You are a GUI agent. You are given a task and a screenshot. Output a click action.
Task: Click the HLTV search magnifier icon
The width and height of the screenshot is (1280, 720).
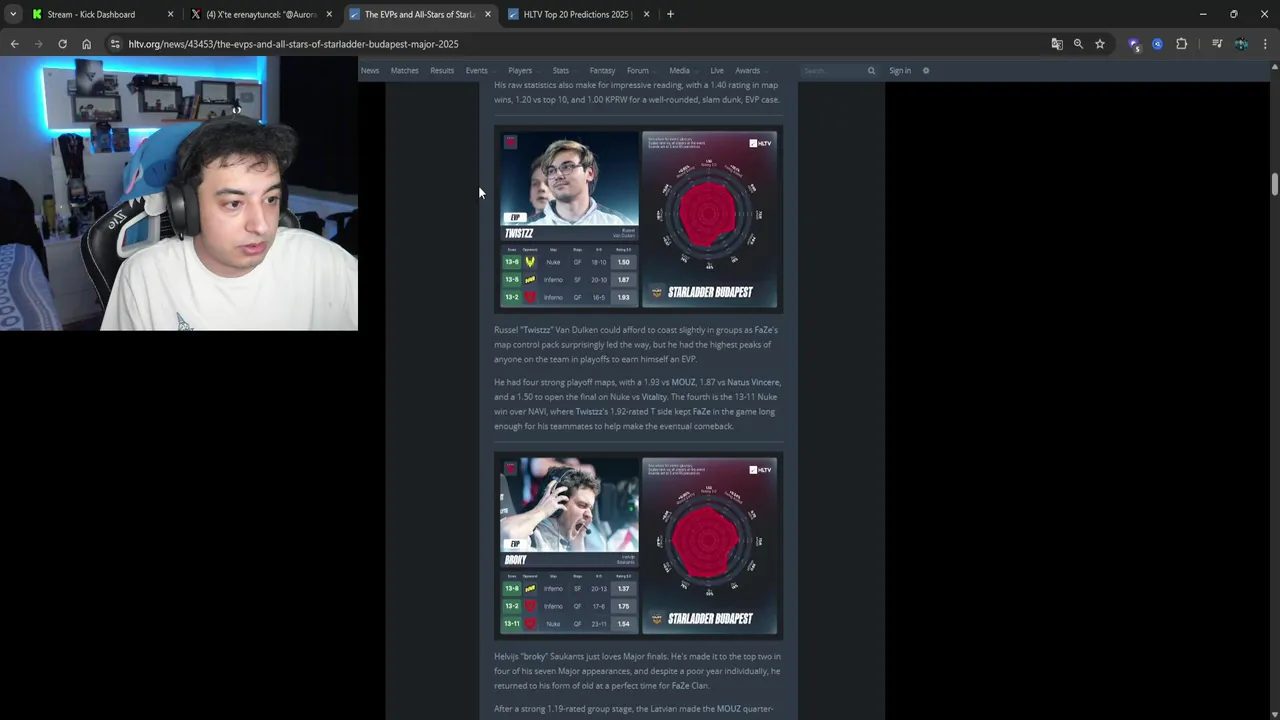871,71
